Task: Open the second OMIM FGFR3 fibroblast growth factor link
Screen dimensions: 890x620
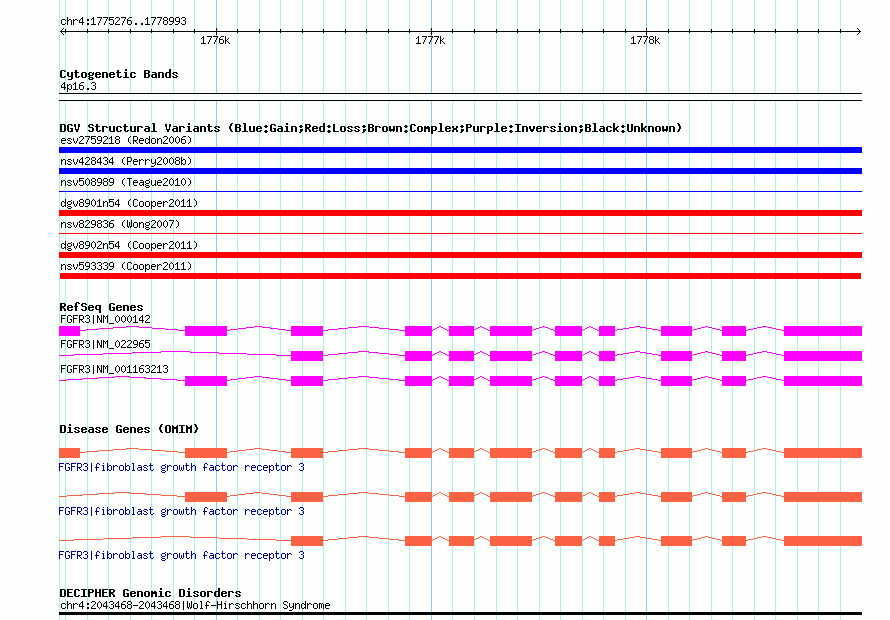Action: tap(181, 512)
